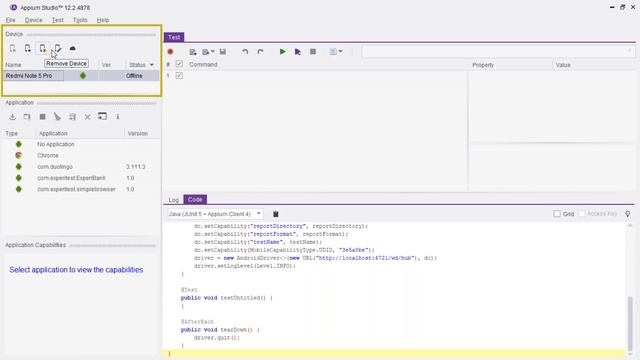
Task: Click the new test icon with plus
Action: [193, 52]
